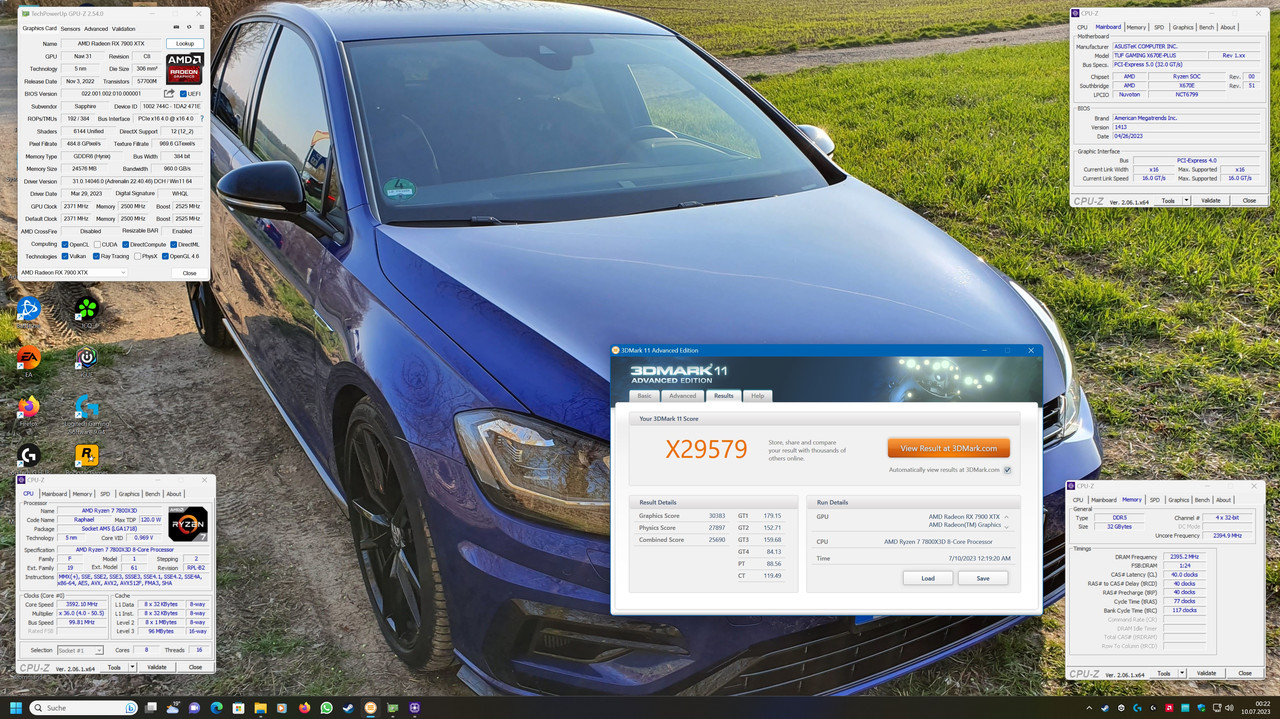The height and width of the screenshot is (719, 1280).
Task: Open the Tools dropdown arrow in the CPU-Z CPU window
Action: tap(132, 667)
